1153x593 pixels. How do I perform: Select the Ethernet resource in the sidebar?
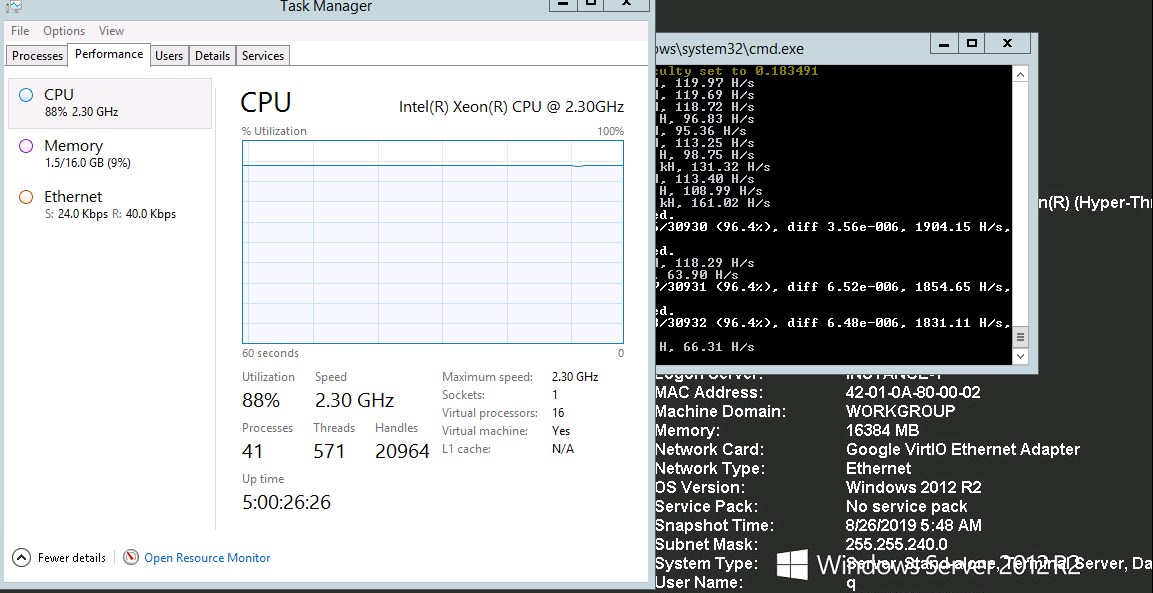[x=110, y=205]
